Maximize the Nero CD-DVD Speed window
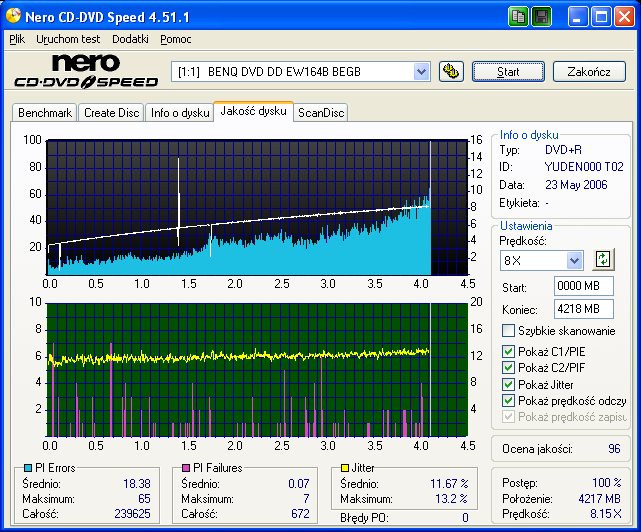This screenshot has width=641, height=532. 601,17
